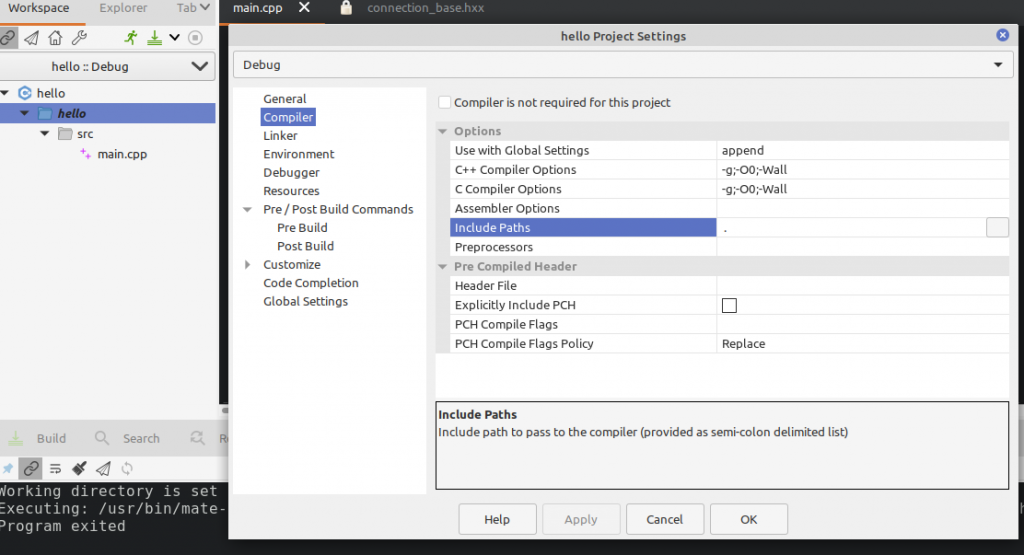Toggle the word-wrap icon in output pane
Image resolution: width=1024 pixels, height=555 pixels.
click(56, 468)
